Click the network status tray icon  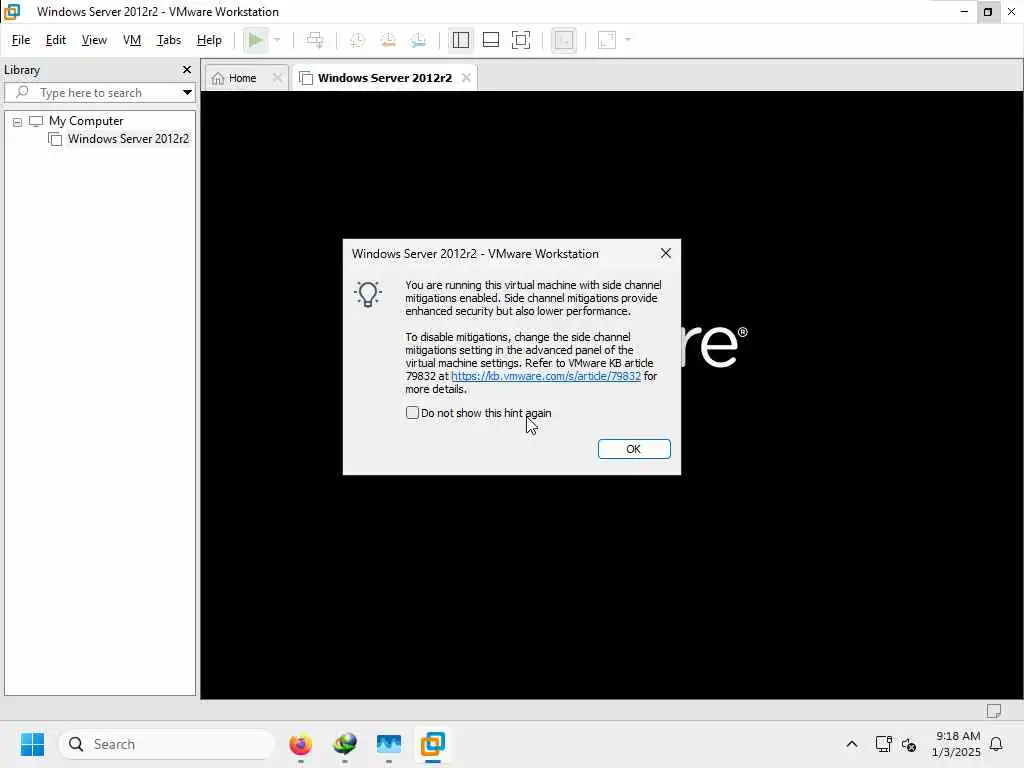coord(884,744)
